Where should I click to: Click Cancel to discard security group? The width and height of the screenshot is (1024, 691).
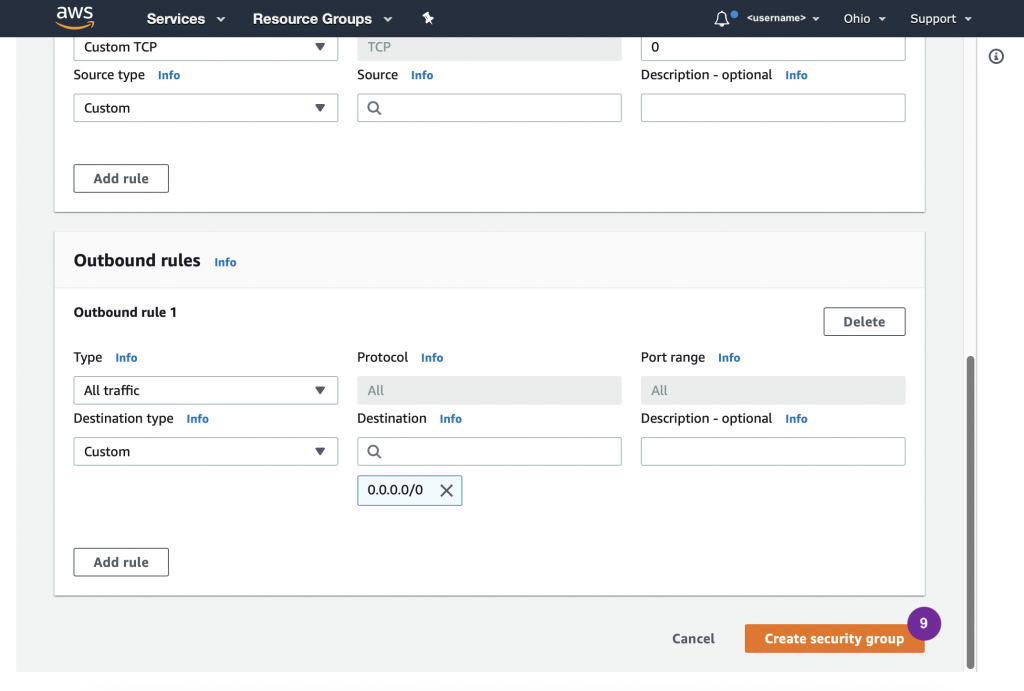pos(693,639)
